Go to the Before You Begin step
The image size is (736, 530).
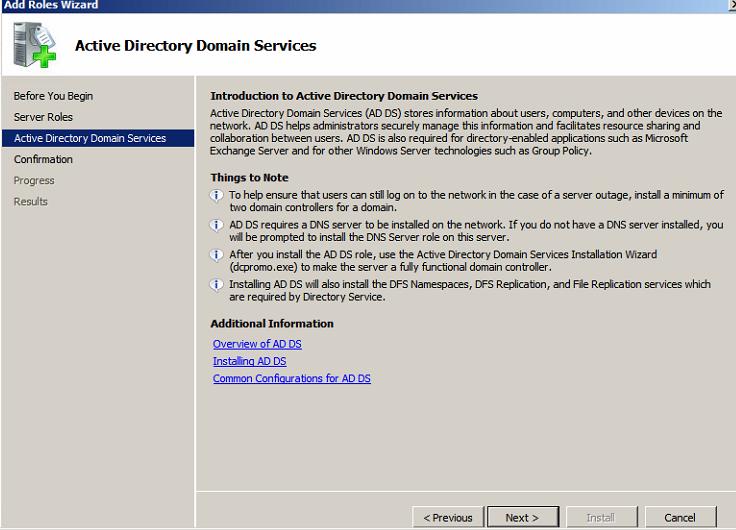click(x=54, y=96)
